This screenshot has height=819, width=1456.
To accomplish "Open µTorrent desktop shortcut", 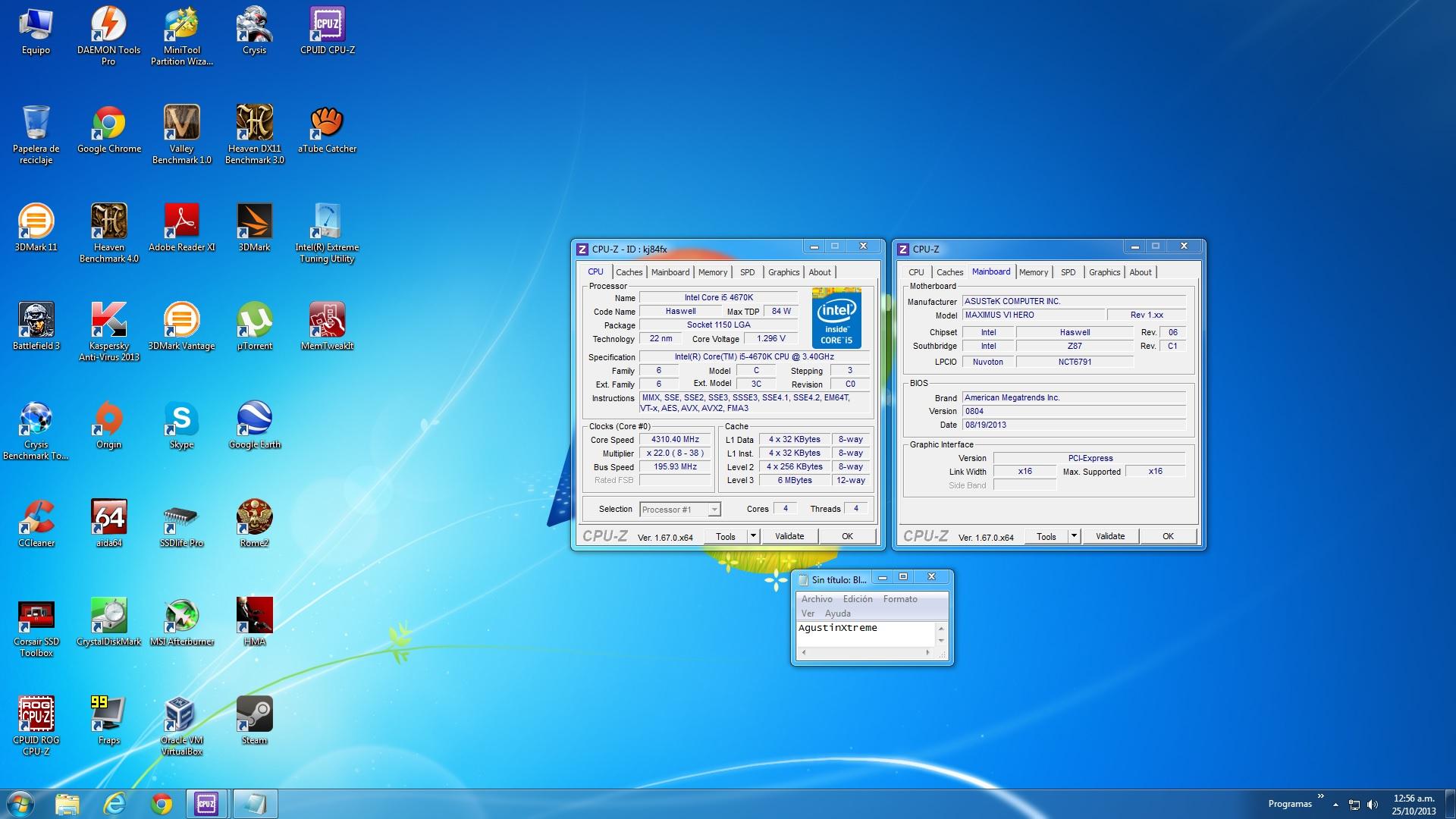I will tap(254, 328).
